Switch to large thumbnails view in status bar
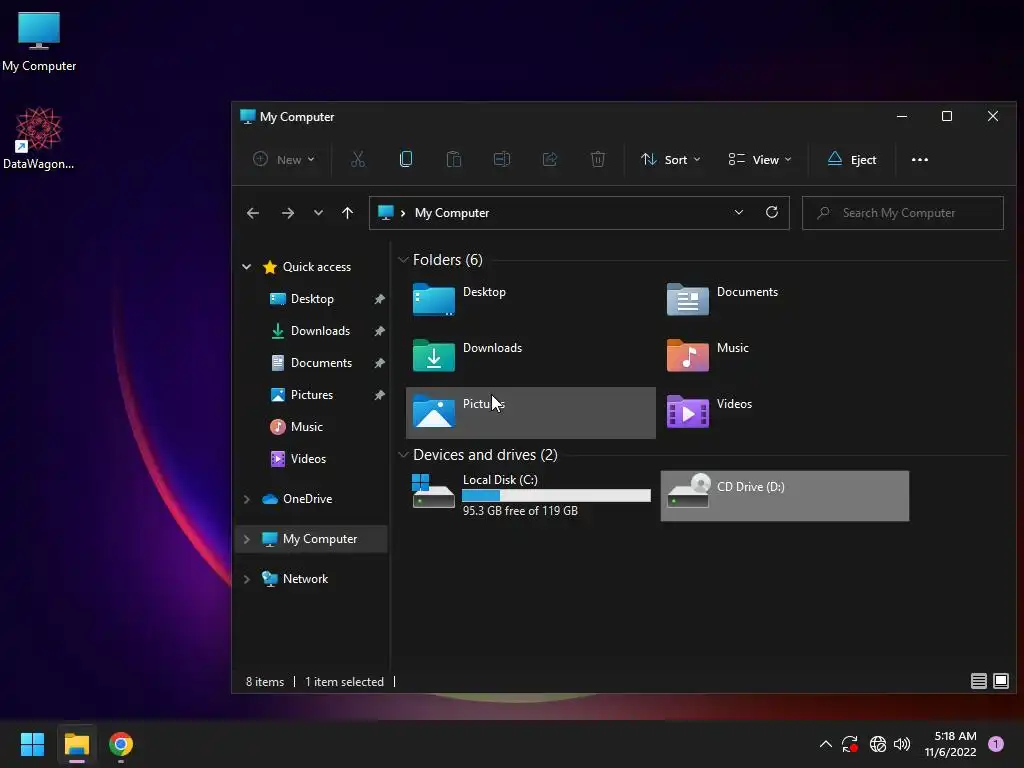 (1000, 681)
